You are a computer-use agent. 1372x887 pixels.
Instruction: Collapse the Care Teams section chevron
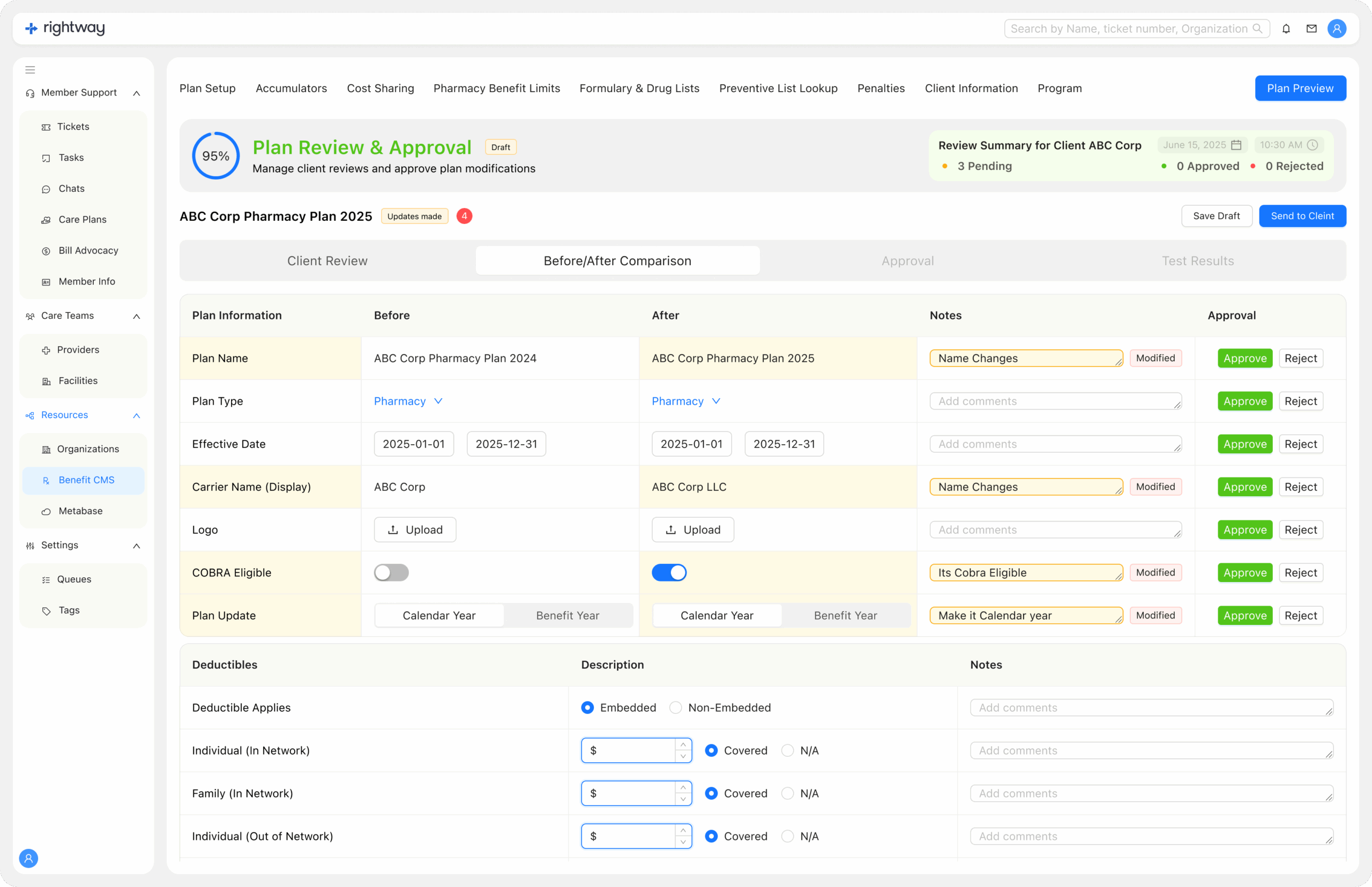coord(137,316)
